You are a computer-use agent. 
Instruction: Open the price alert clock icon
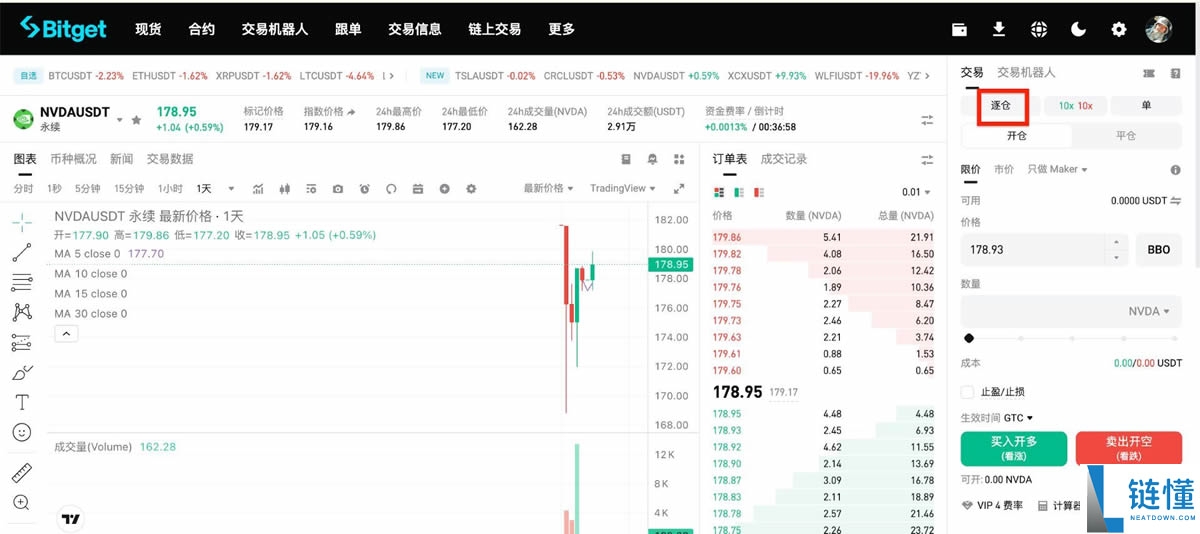click(x=365, y=188)
